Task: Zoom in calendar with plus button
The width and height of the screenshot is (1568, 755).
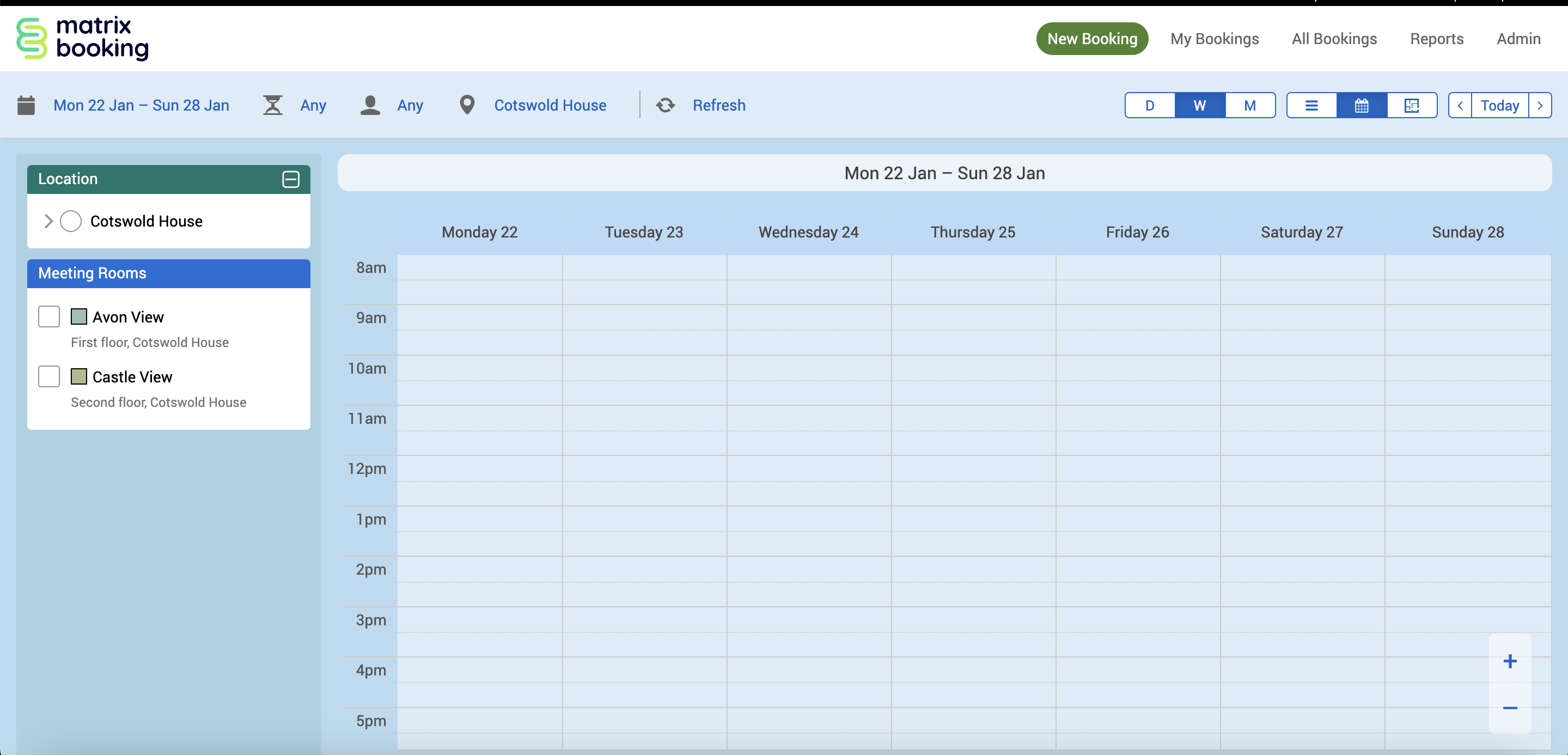Action: pyautogui.click(x=1510, y=661)
